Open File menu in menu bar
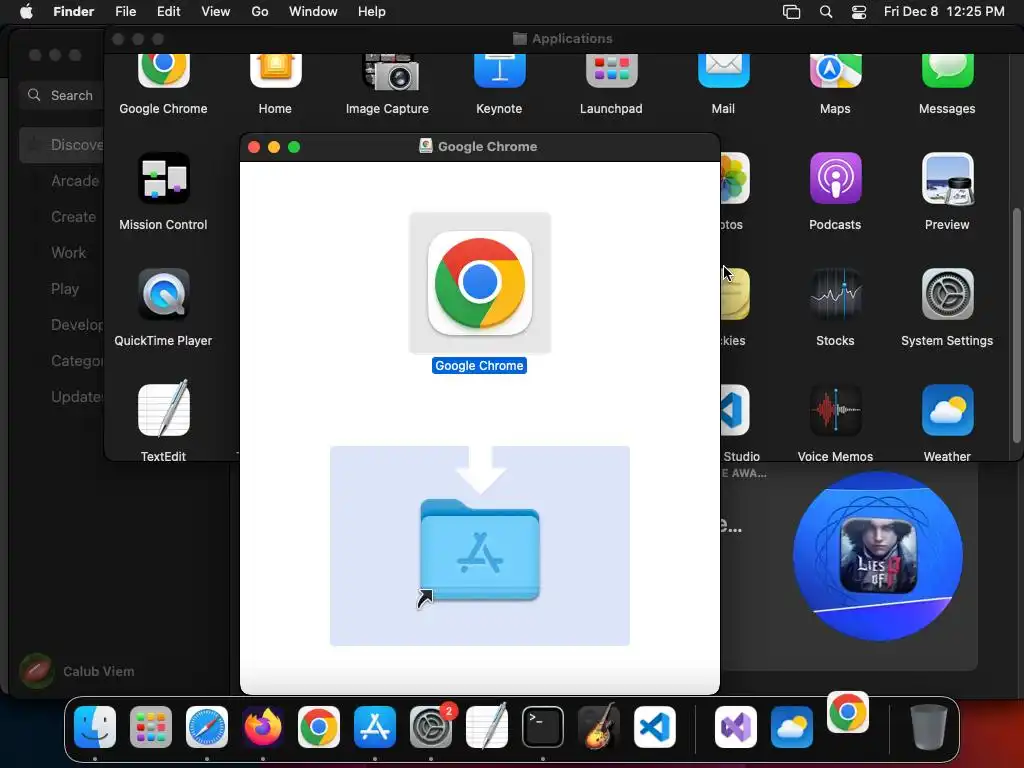The width and height of the screenshot is (1024, 768). [125, 12]
